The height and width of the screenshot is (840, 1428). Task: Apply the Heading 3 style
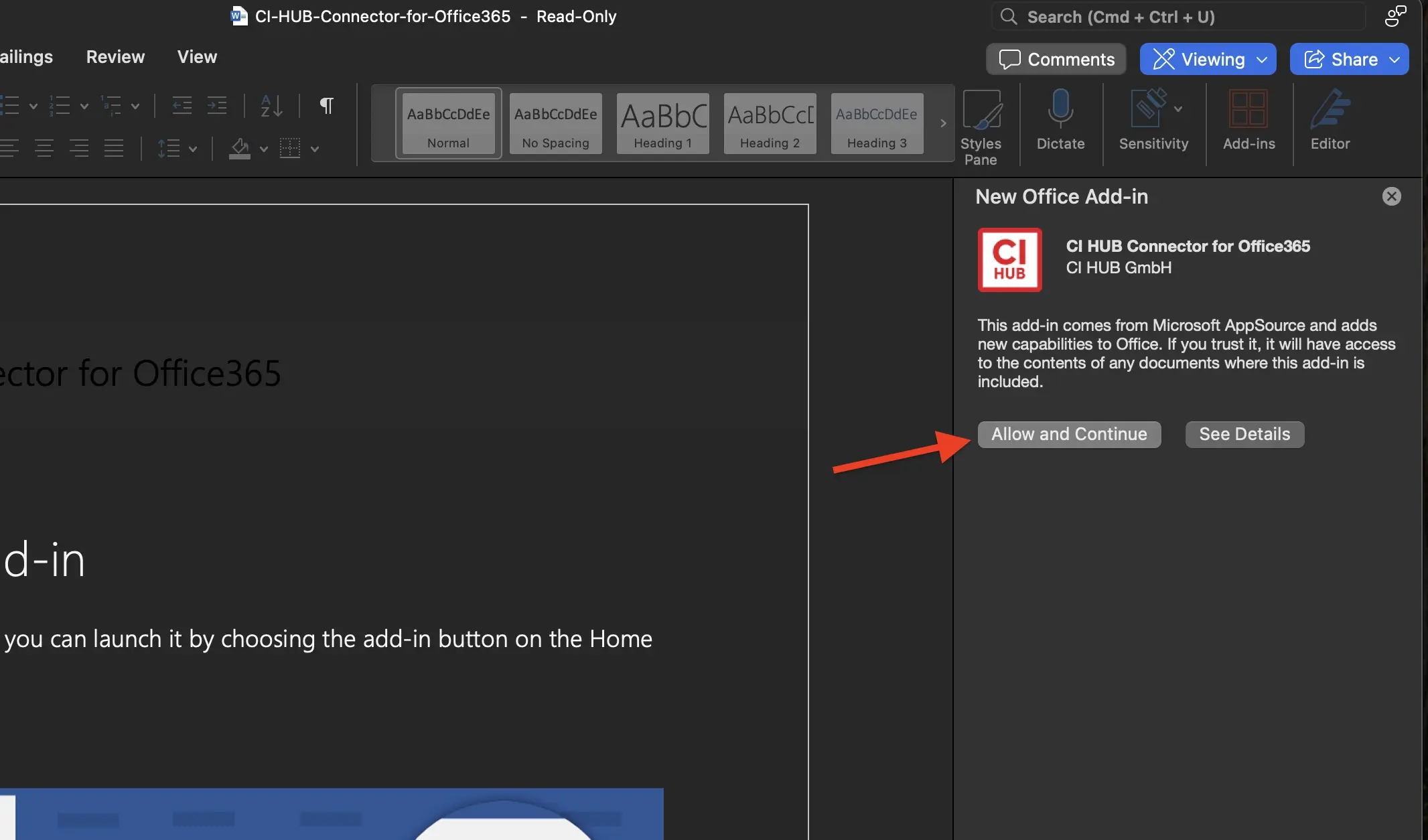(877, 123)
